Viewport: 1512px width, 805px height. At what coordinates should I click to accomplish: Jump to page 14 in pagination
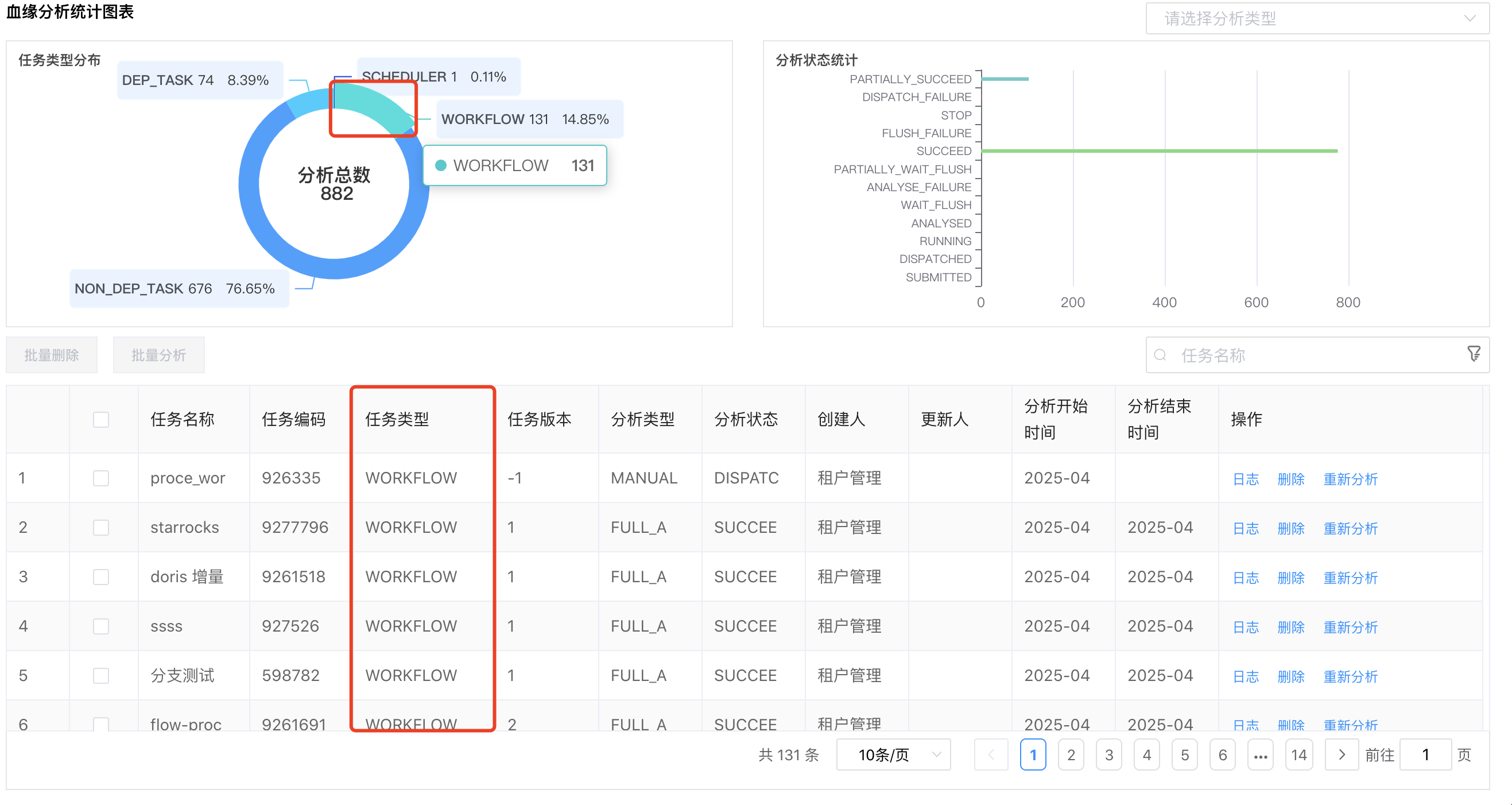[x=1300, y=754]
